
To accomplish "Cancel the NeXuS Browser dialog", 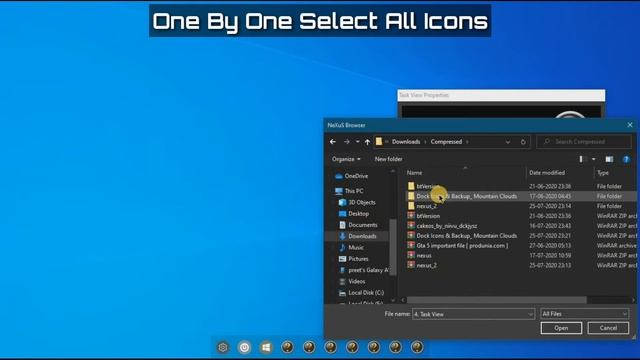I will tap(608, 328).
